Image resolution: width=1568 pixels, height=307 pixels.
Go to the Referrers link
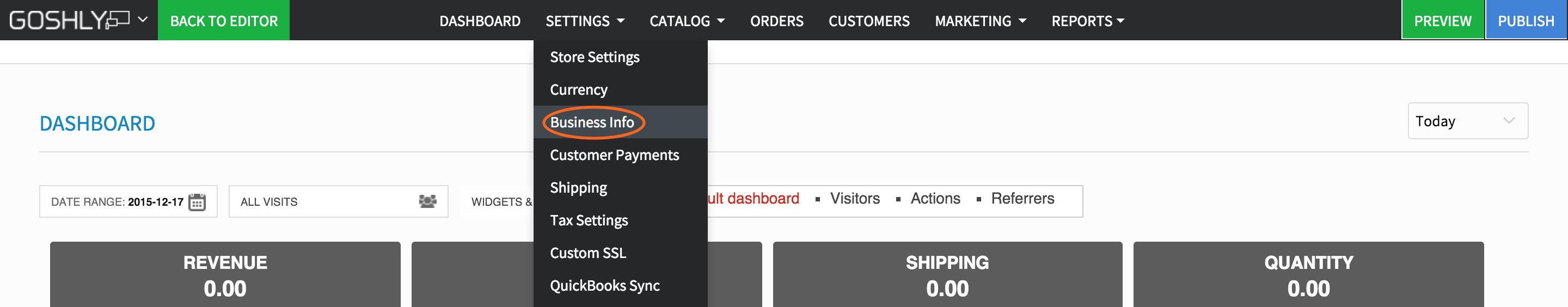pyautogui.click(x=1022, y=199)
